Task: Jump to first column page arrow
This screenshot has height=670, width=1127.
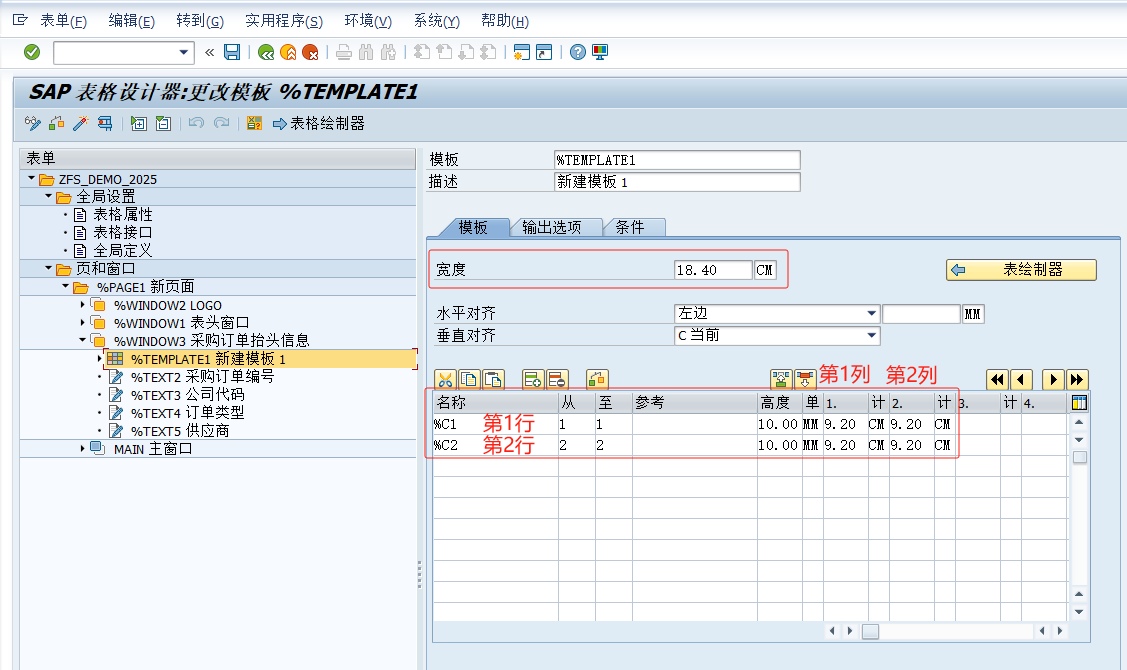Action: (x=998, y=380)
